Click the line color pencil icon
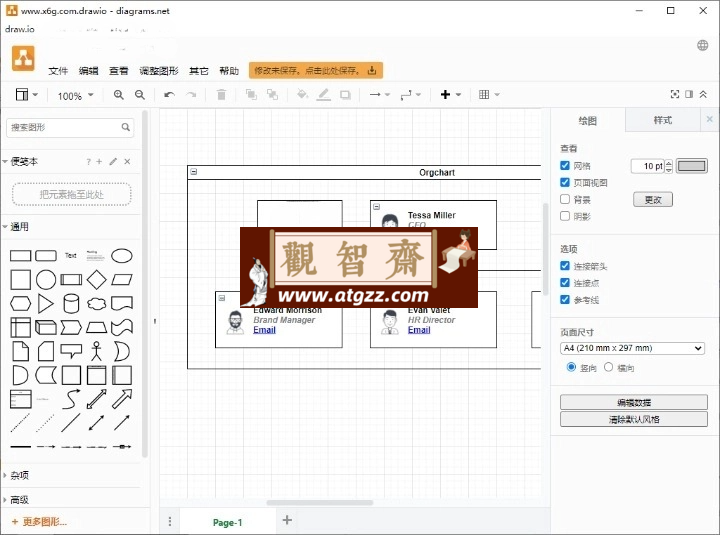This screenshot has width=720, height=535. pos(324,95)
